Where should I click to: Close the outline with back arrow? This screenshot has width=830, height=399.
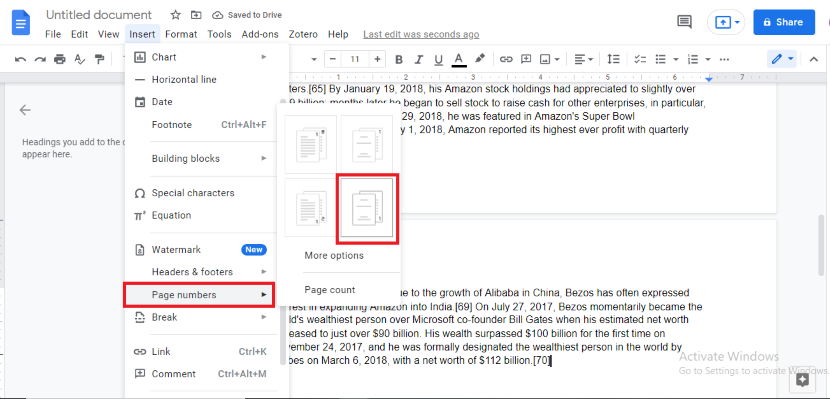point(25,110)
